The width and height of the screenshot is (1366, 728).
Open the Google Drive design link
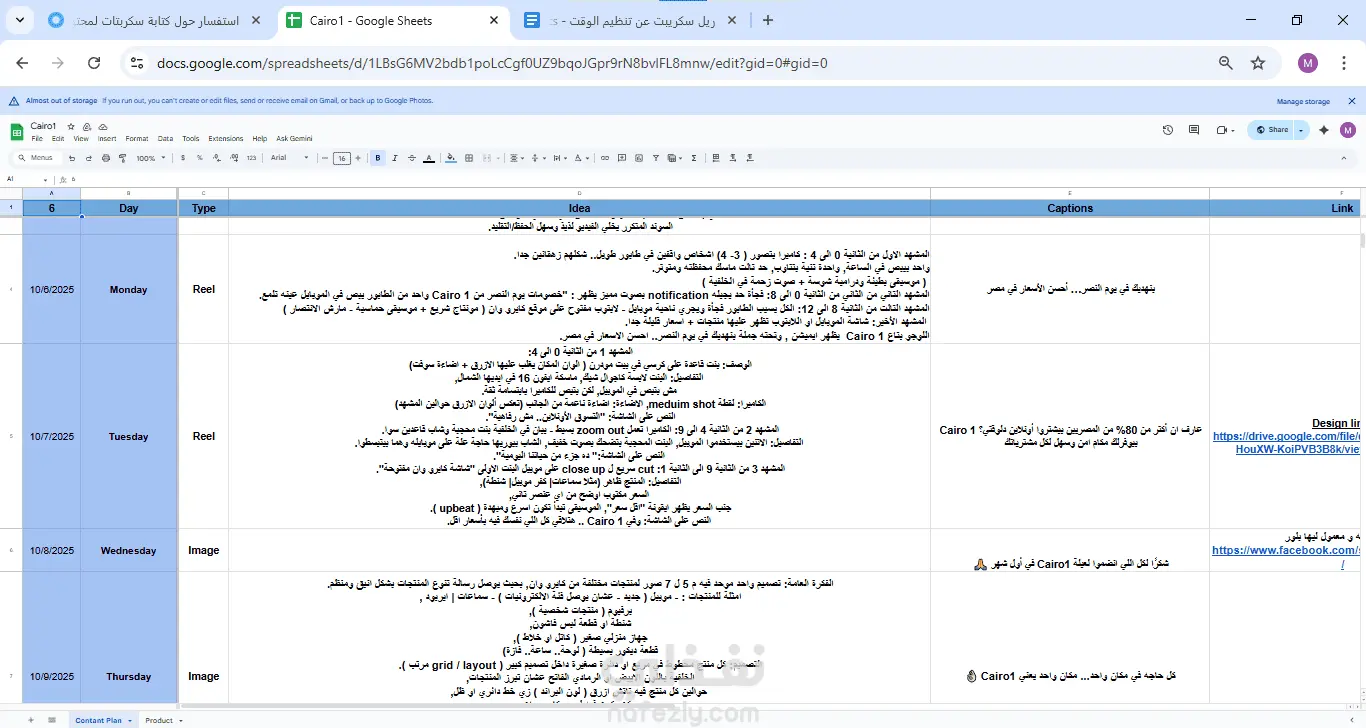coord(1286,443)
